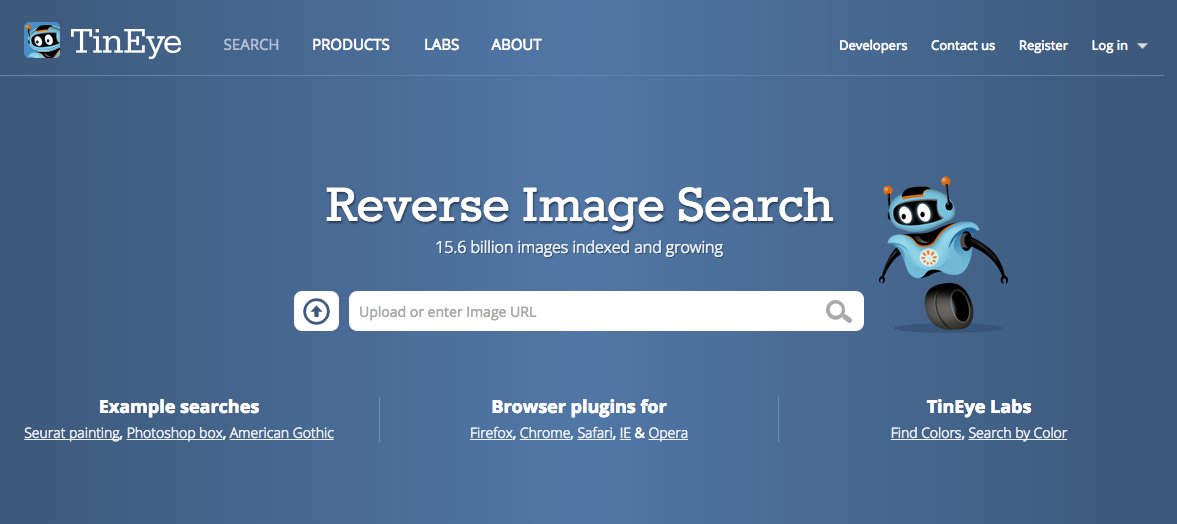This screenshot has width=1177, height=524.
Task: Click the magnifying glass search icon
Action: pyautogui.click(x=838, y=311)
